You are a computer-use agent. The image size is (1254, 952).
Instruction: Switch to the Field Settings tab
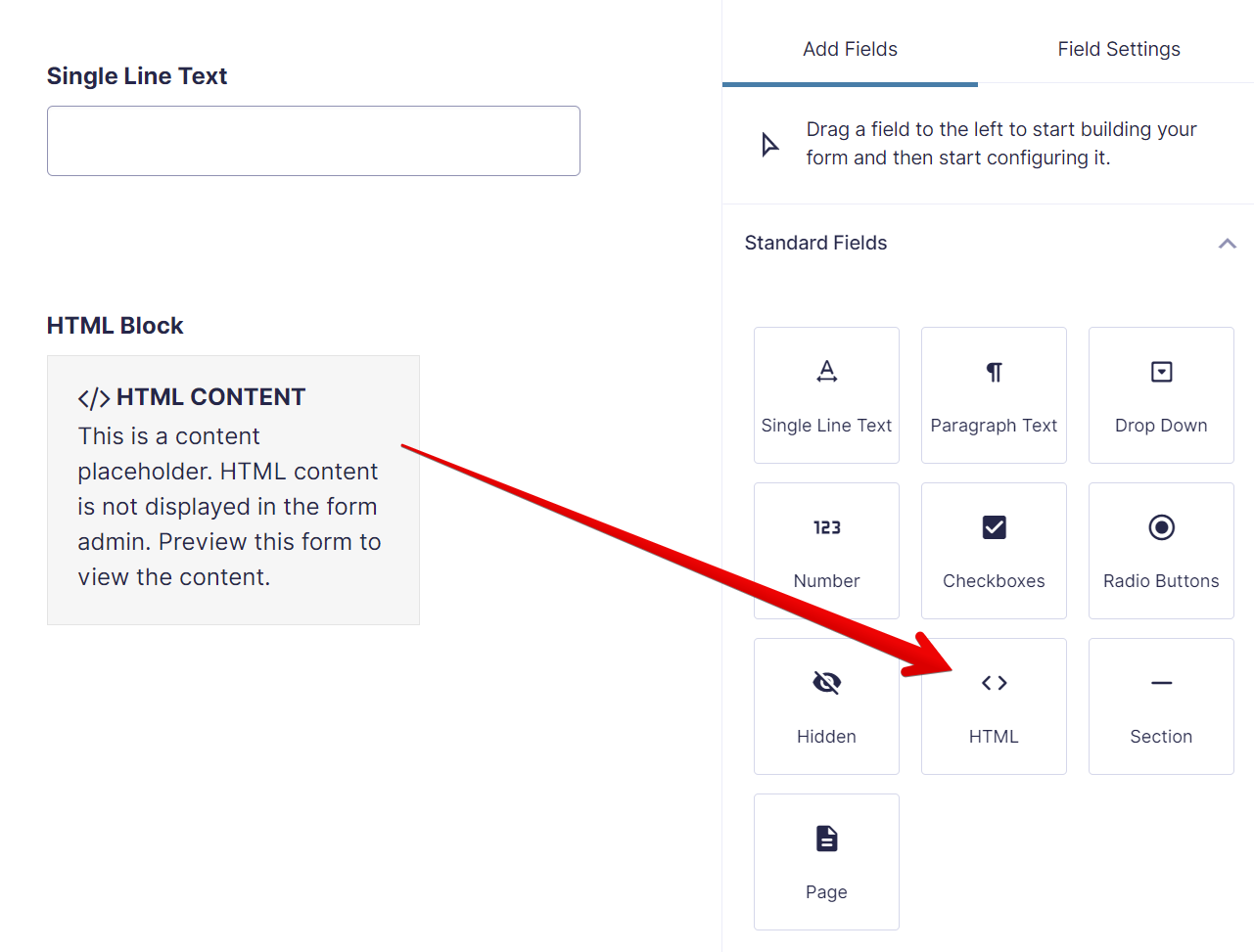pyautogui.click(x=1118, y=49)
